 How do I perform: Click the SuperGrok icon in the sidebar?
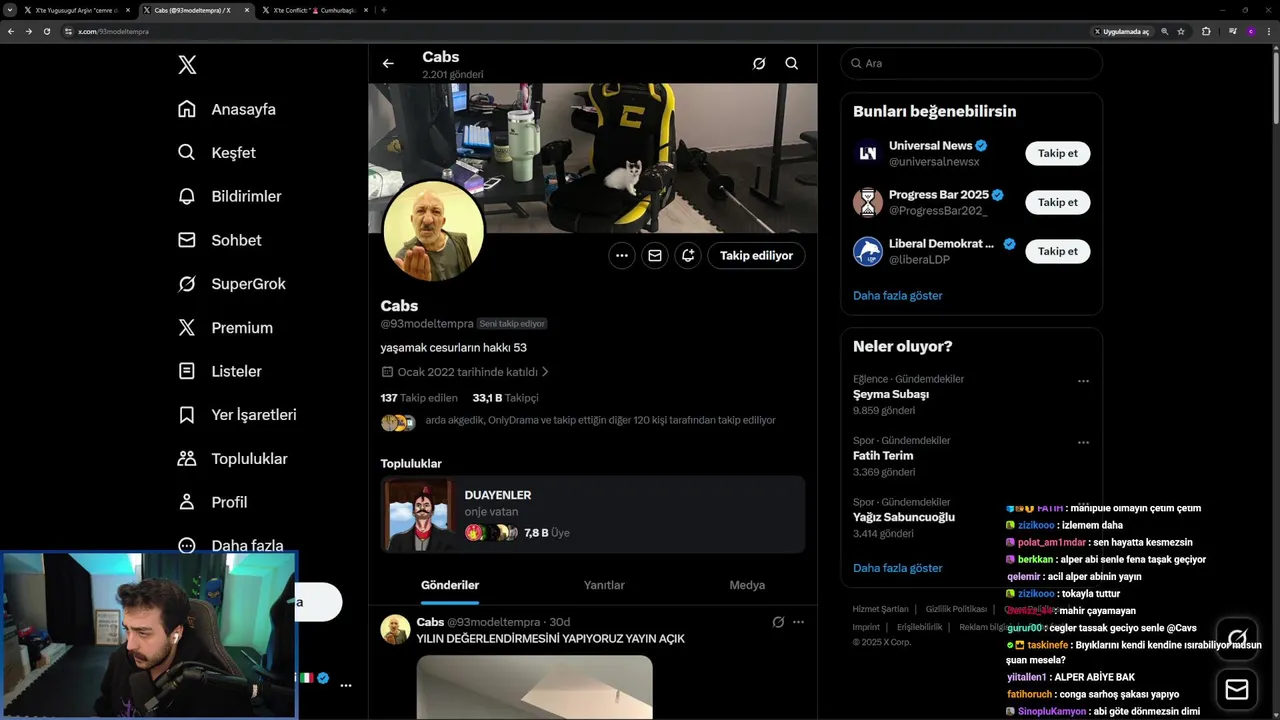[x=187, y=284]
